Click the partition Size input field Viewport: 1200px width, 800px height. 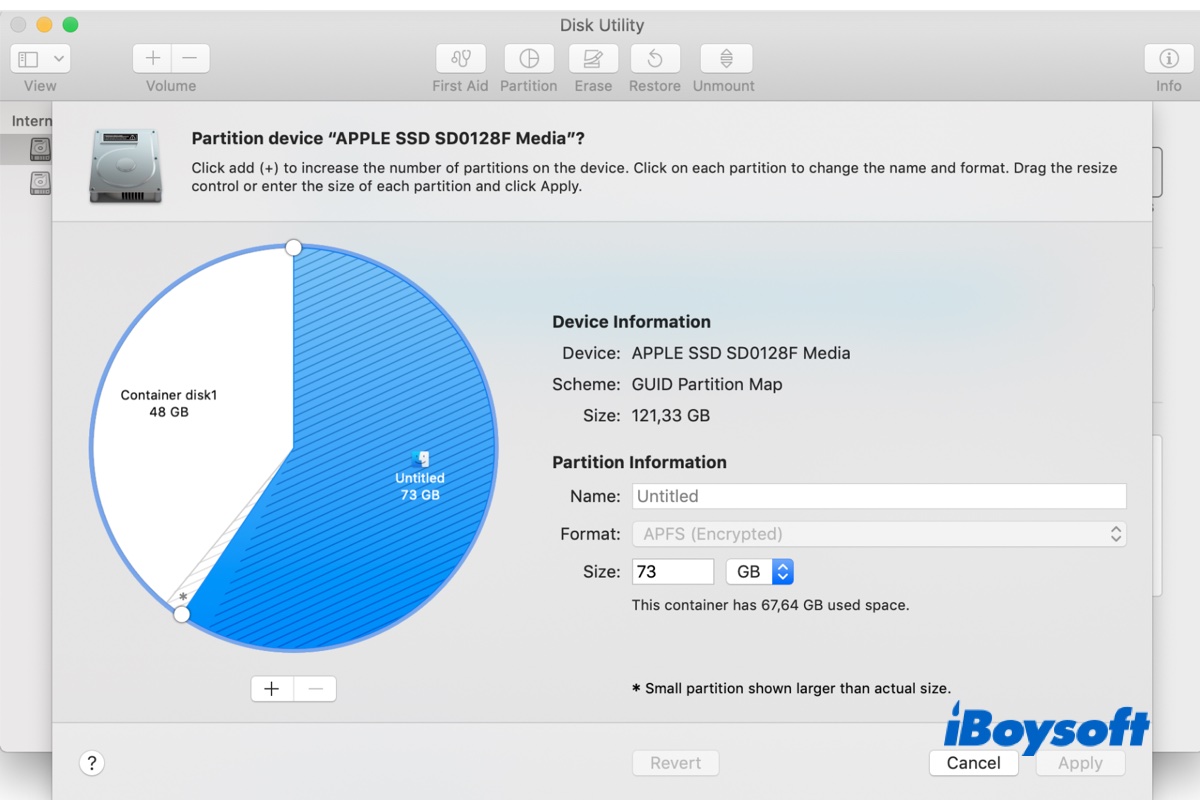point(672,572)
